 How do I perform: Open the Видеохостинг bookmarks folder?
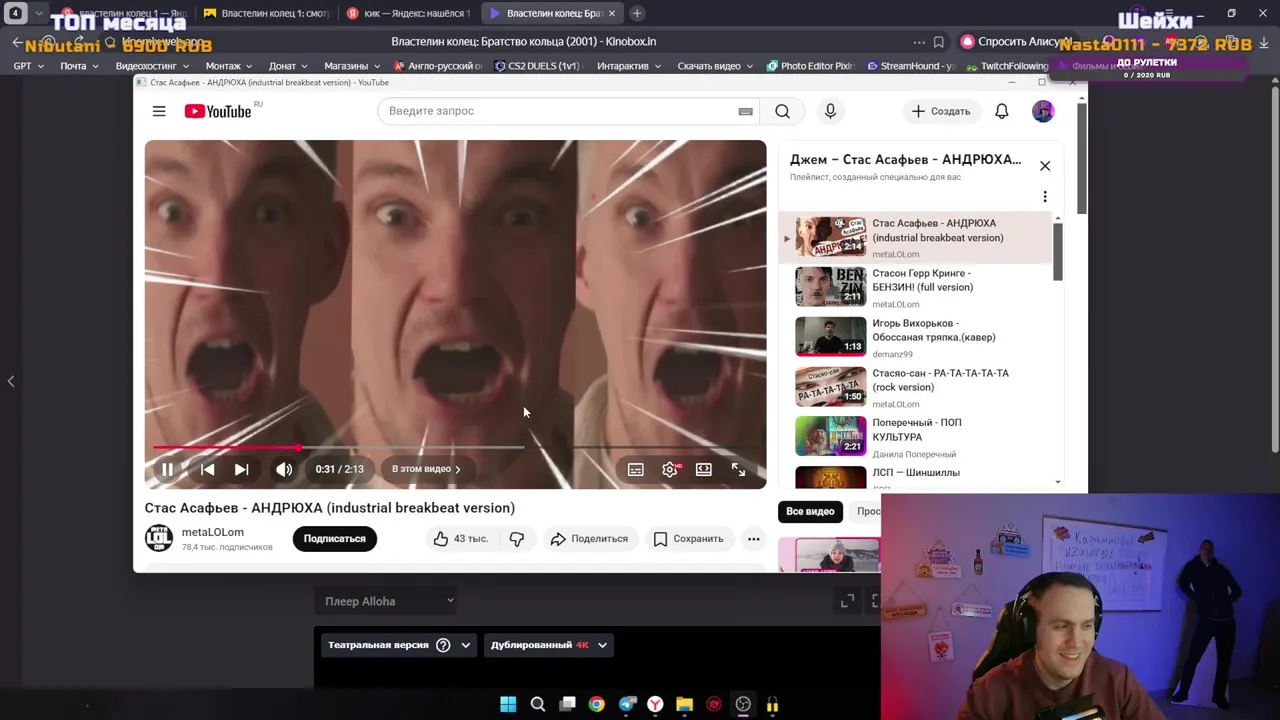click(152, 66)
